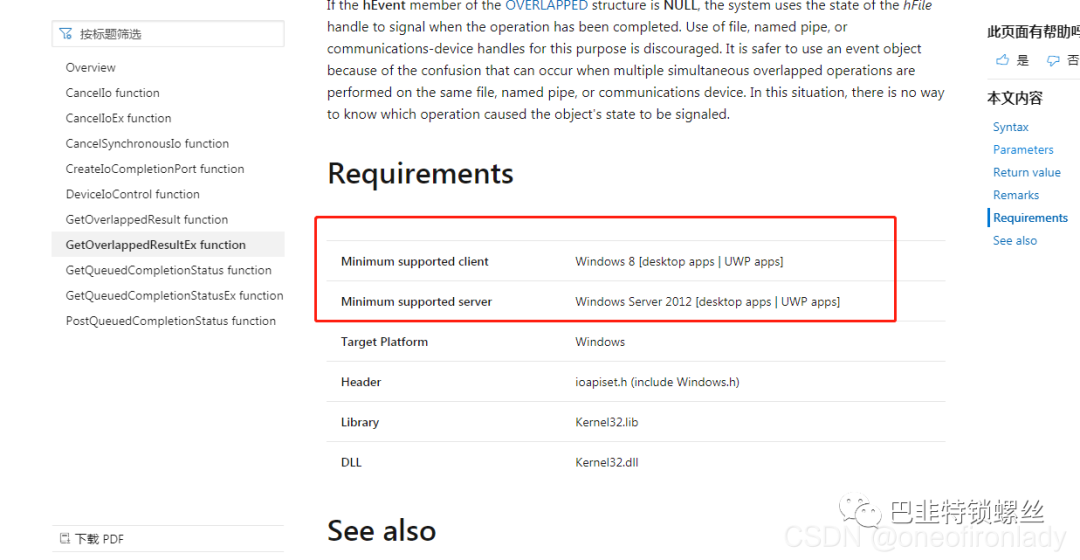Click the download PDF icon
Image resolution: width=1080 pixels, height=560 pixels.
click(65, 539)
